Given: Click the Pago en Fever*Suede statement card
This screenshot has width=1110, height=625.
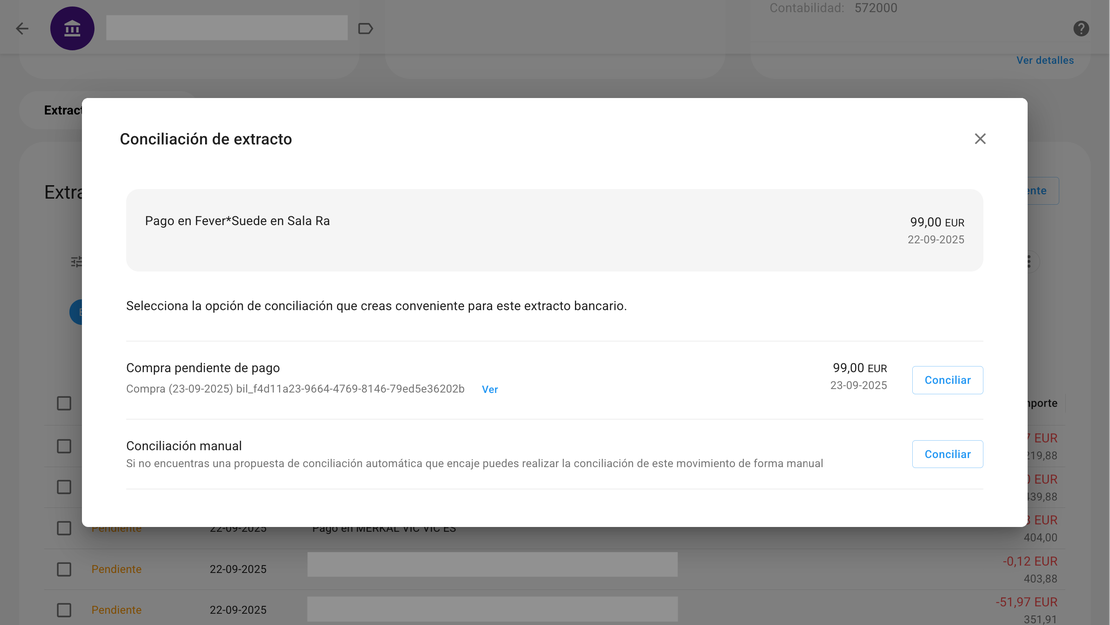Looking at the screenshot, I should pos(554,230).
